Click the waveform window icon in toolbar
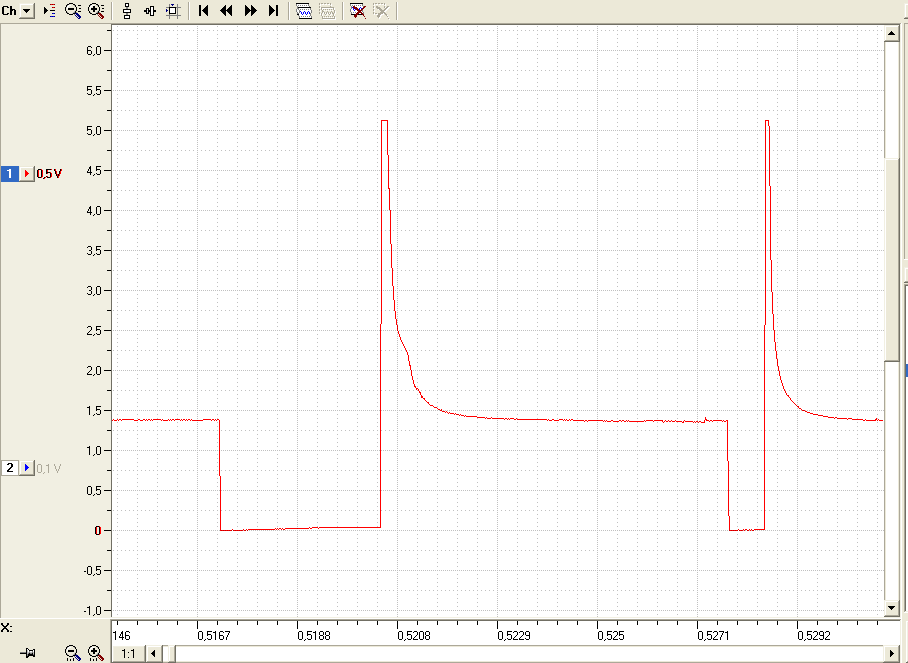 pyautogui.click(x=304, y=10)
